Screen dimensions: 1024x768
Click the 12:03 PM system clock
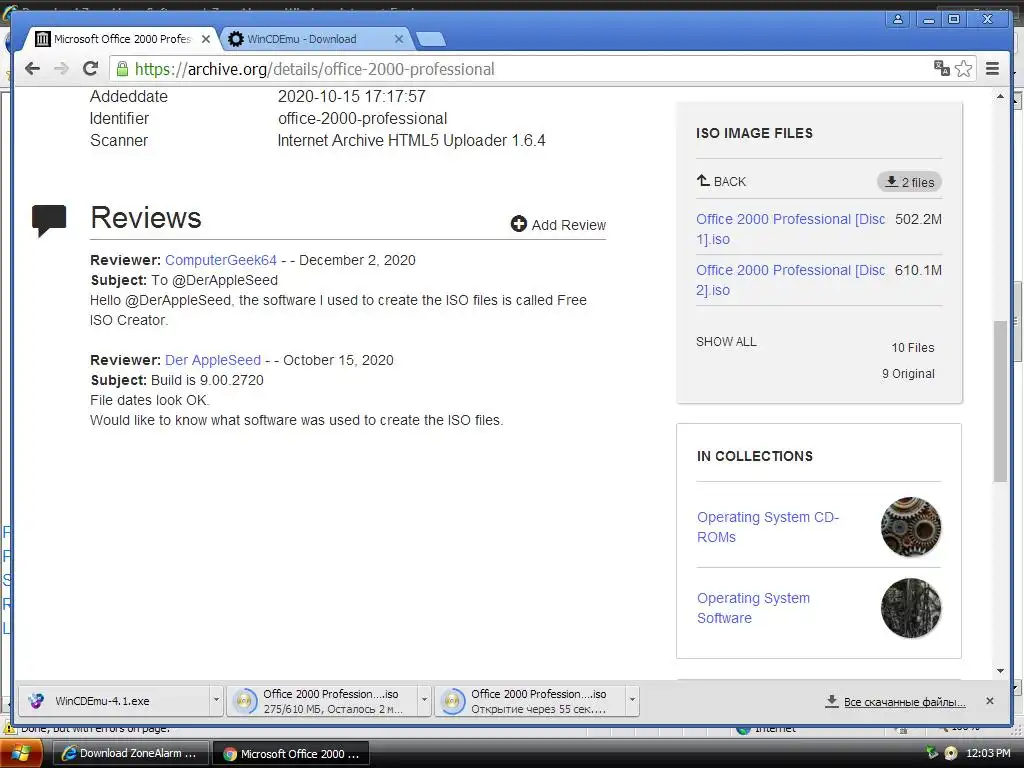point(988,754)
